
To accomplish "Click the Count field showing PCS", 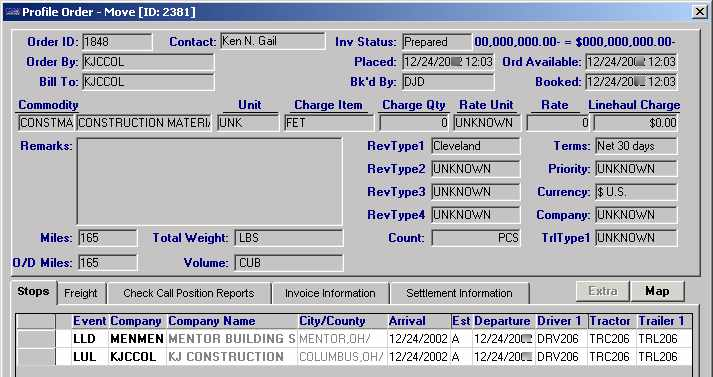I will [x=475, y=238].
